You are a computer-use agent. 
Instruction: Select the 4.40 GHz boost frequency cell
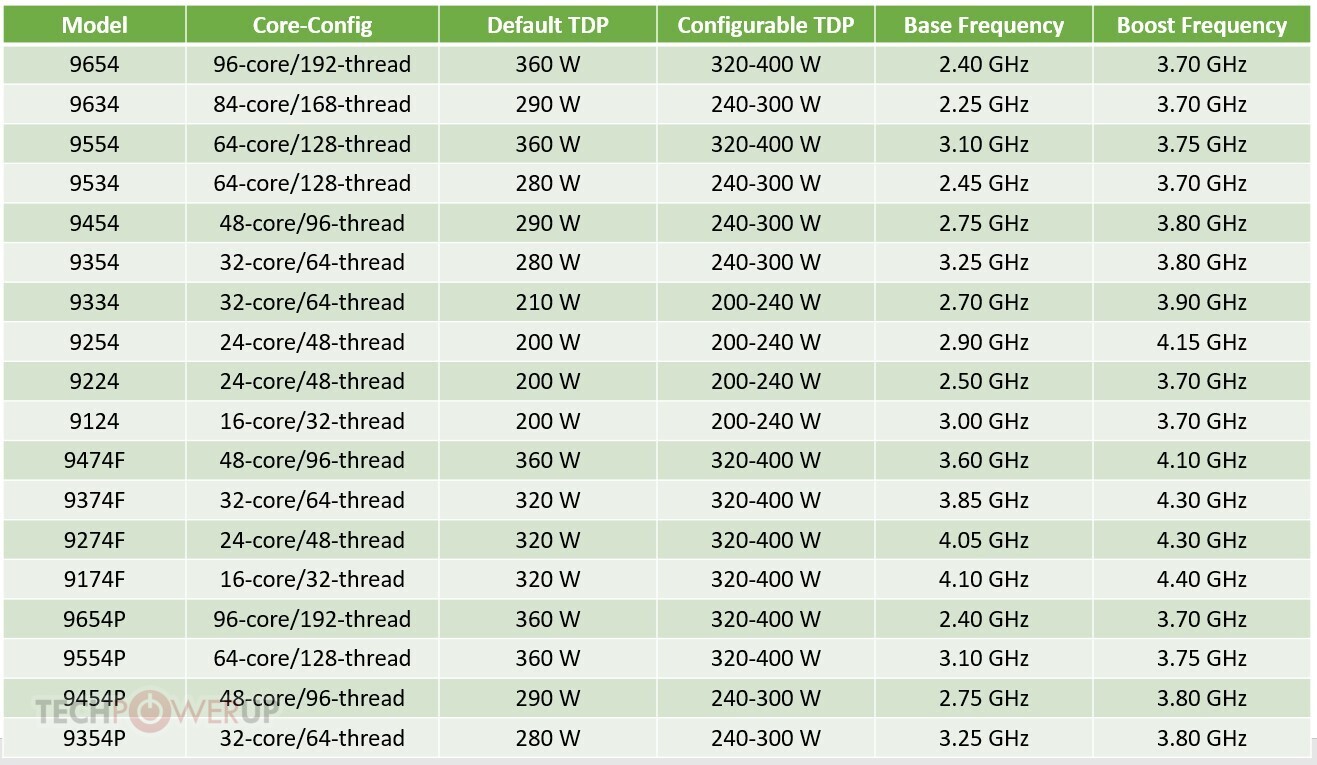(x=1202, y=579)
